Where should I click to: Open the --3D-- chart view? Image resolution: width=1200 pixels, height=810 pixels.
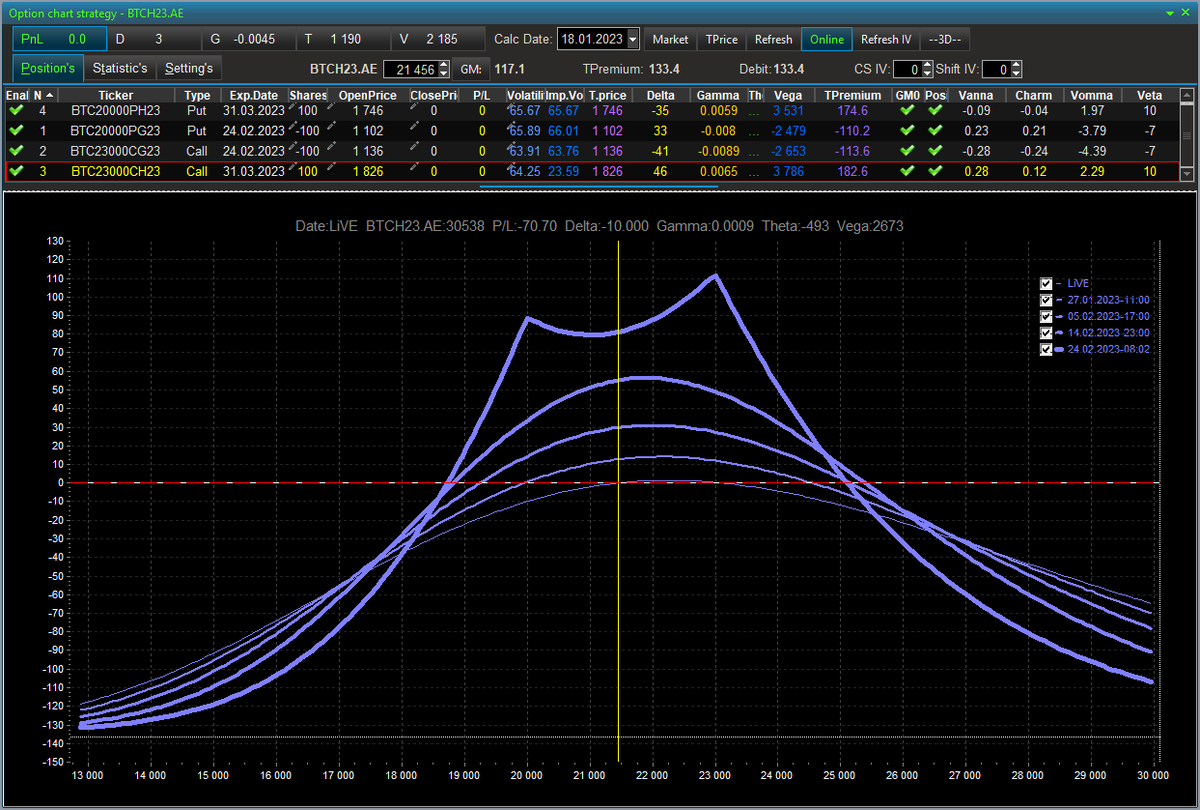(x=945, y=39)
